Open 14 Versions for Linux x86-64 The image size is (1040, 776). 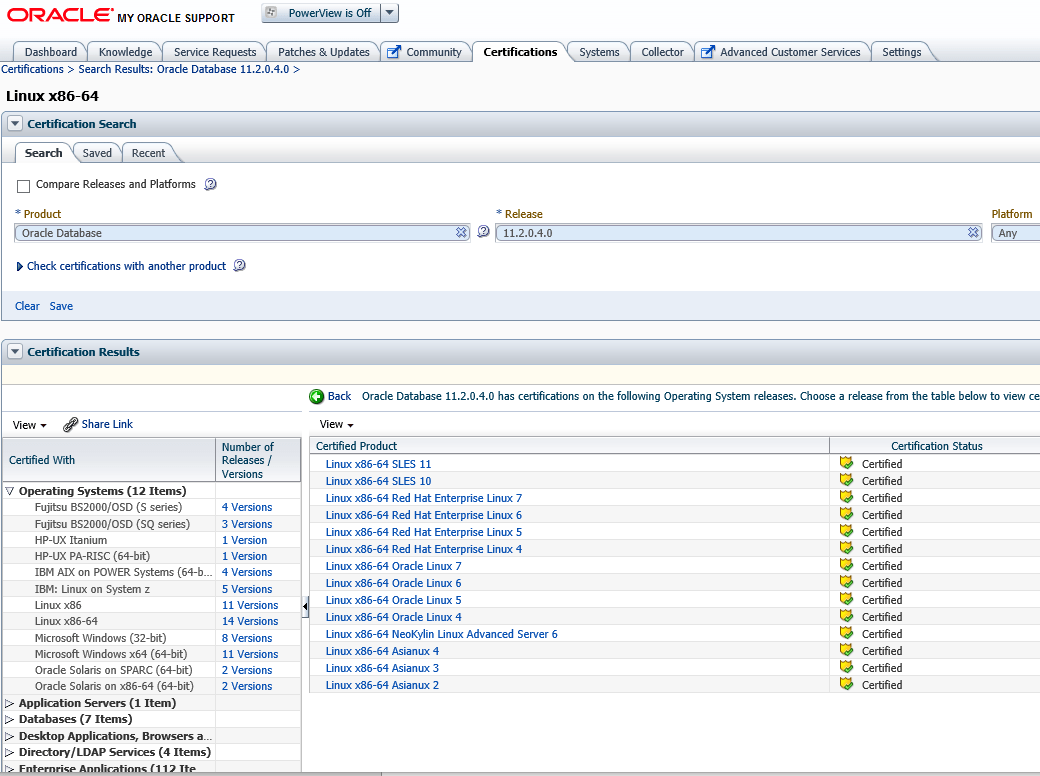click(x=250, y=621)
